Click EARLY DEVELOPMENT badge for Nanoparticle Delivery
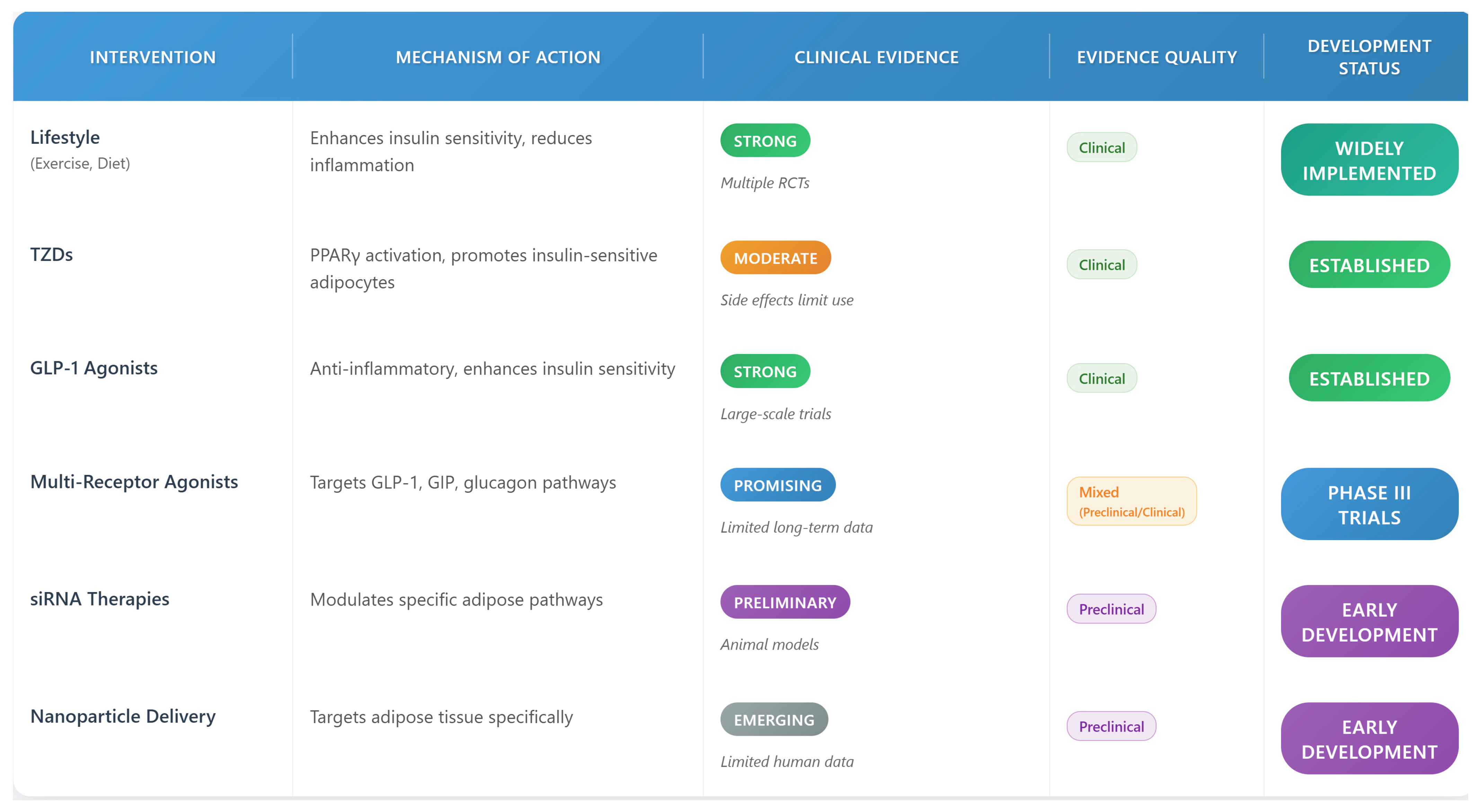The image size is (1482, 812). tap(1369, 738)
